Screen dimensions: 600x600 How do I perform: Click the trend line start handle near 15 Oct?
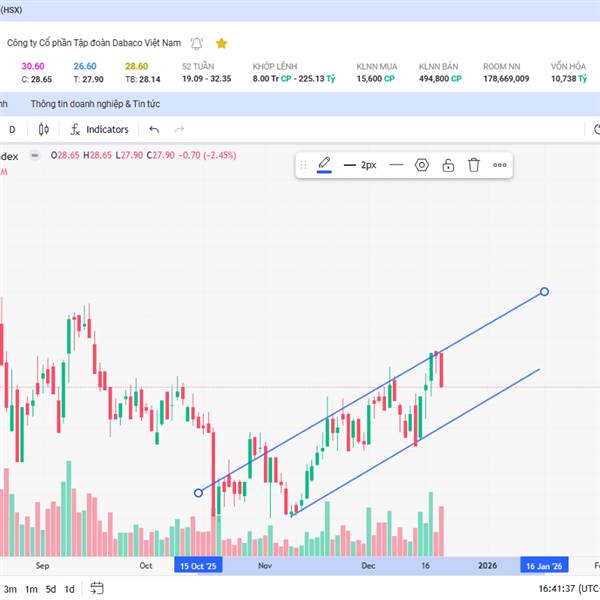point(198,493)
